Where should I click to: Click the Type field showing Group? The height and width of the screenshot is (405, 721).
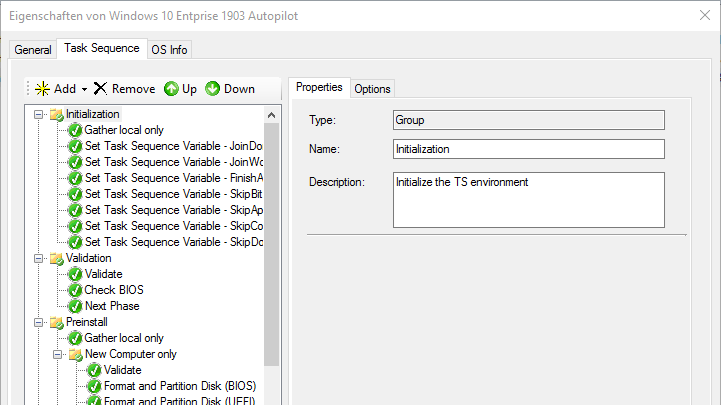(529, 120)
